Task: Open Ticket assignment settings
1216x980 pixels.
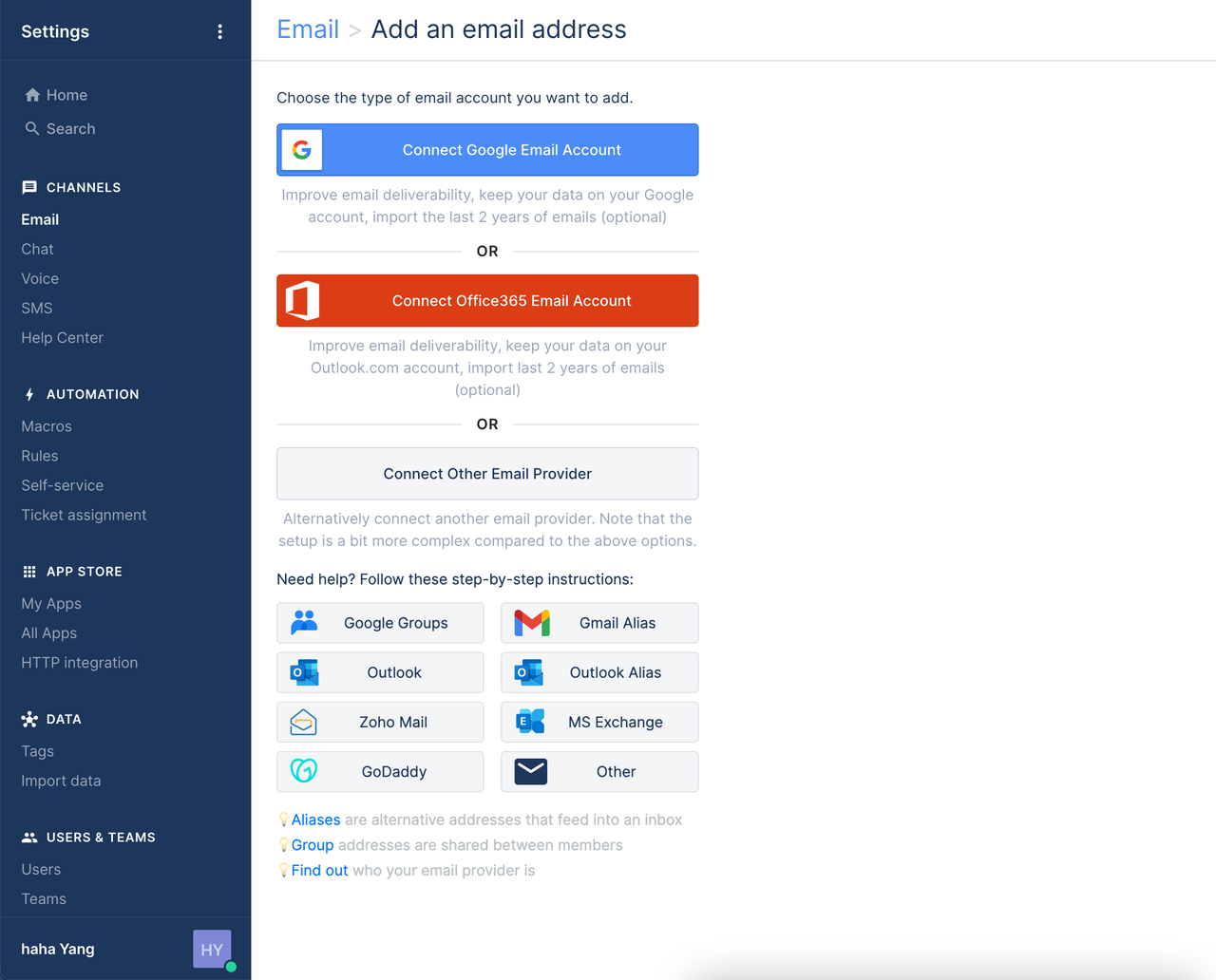Action: click(x=84, y=515)
